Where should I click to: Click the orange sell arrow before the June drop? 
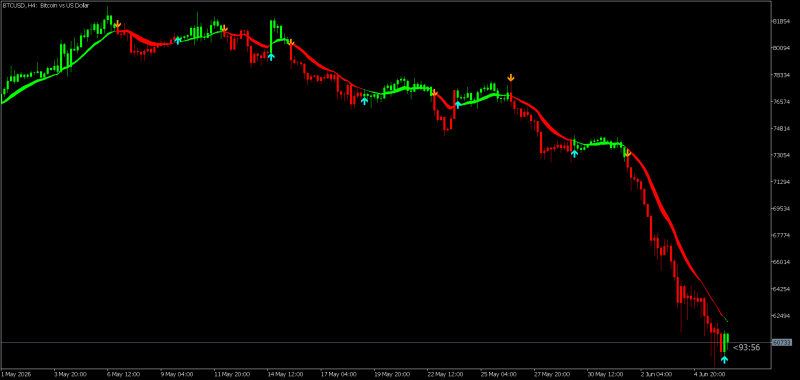628,153
